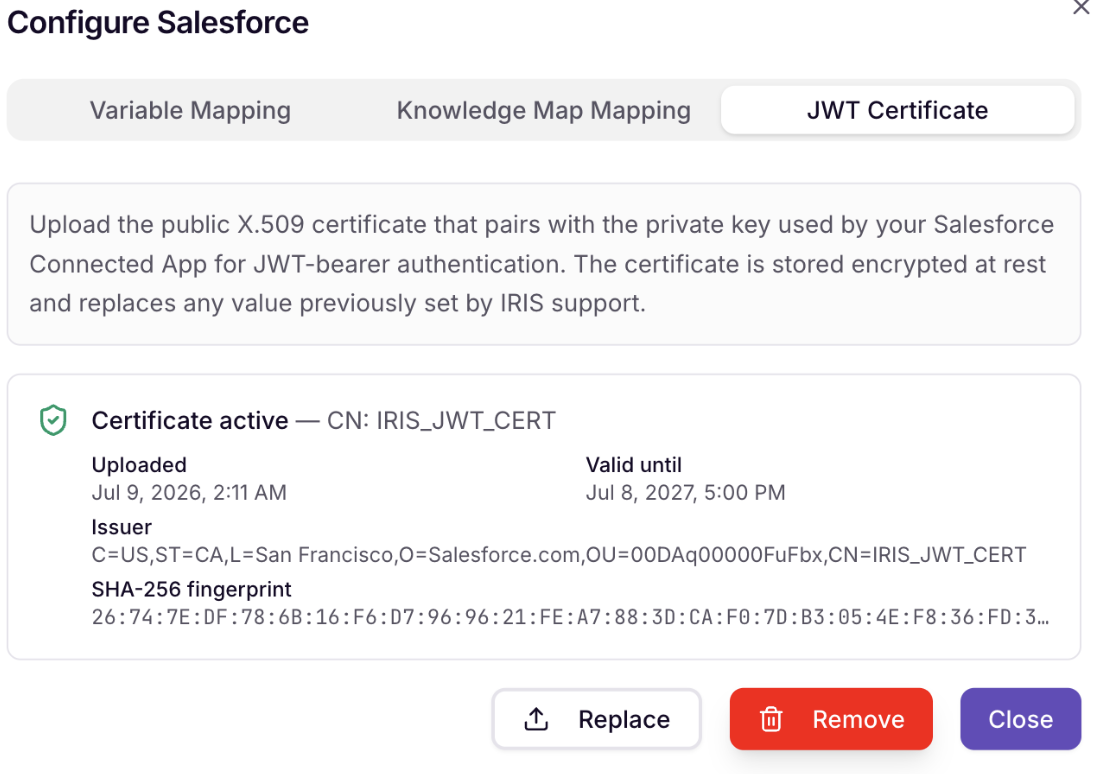Click the Valid until date value
The height and width of the screenshot is (774, 1104).
click(685, 492)
